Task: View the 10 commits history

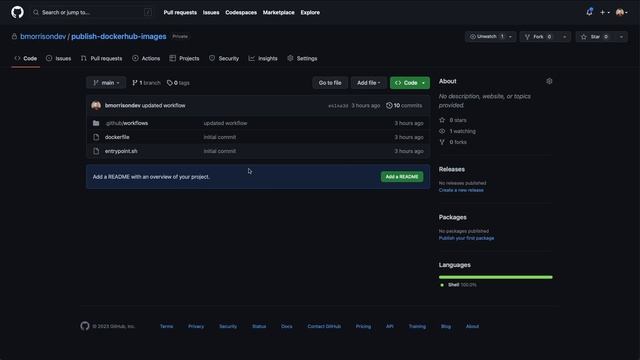Action: 404,105
